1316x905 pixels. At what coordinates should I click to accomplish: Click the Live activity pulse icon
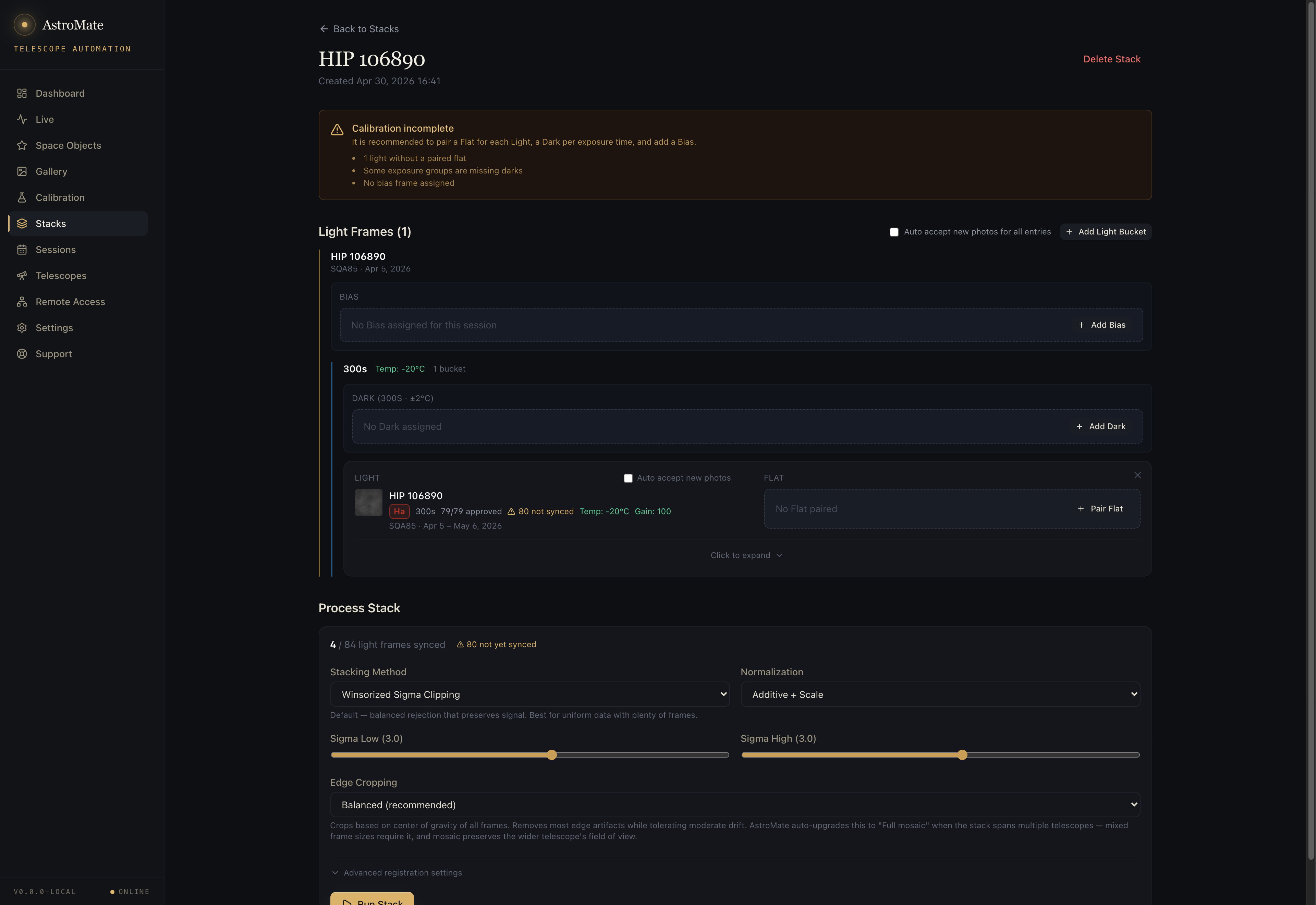[x=22, y=119]
